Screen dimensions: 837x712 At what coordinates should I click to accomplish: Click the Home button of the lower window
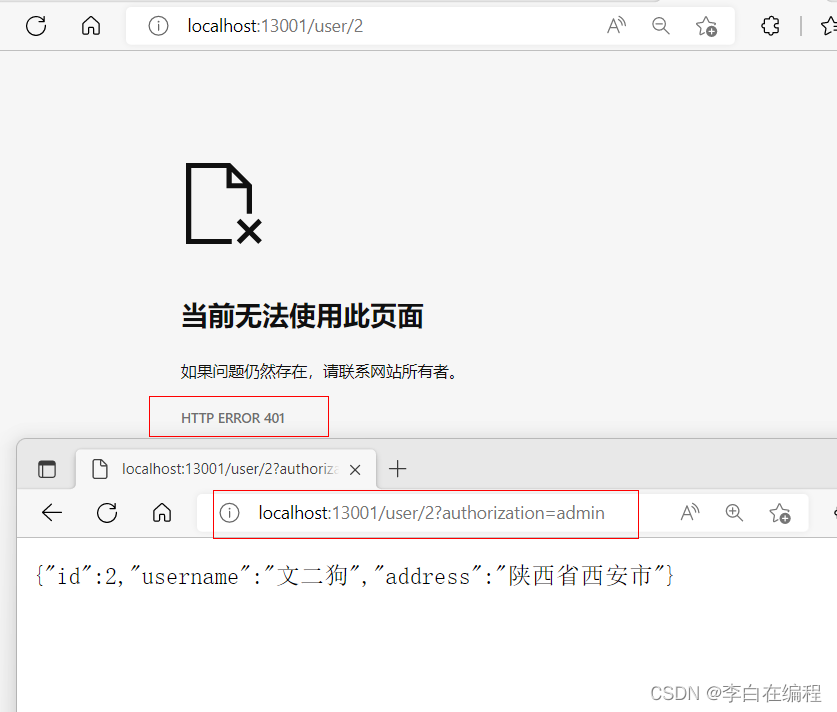(162, 513)
